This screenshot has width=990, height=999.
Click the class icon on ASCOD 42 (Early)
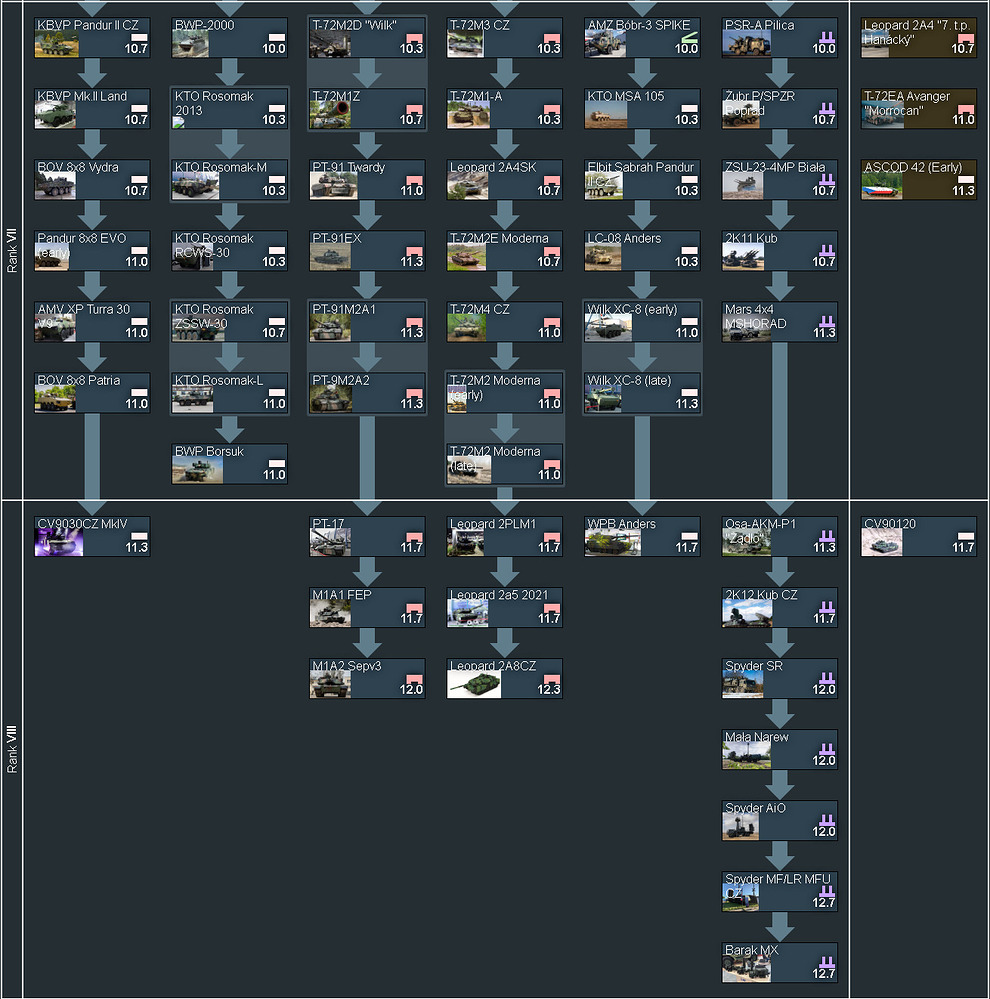(x=966, y=178)
